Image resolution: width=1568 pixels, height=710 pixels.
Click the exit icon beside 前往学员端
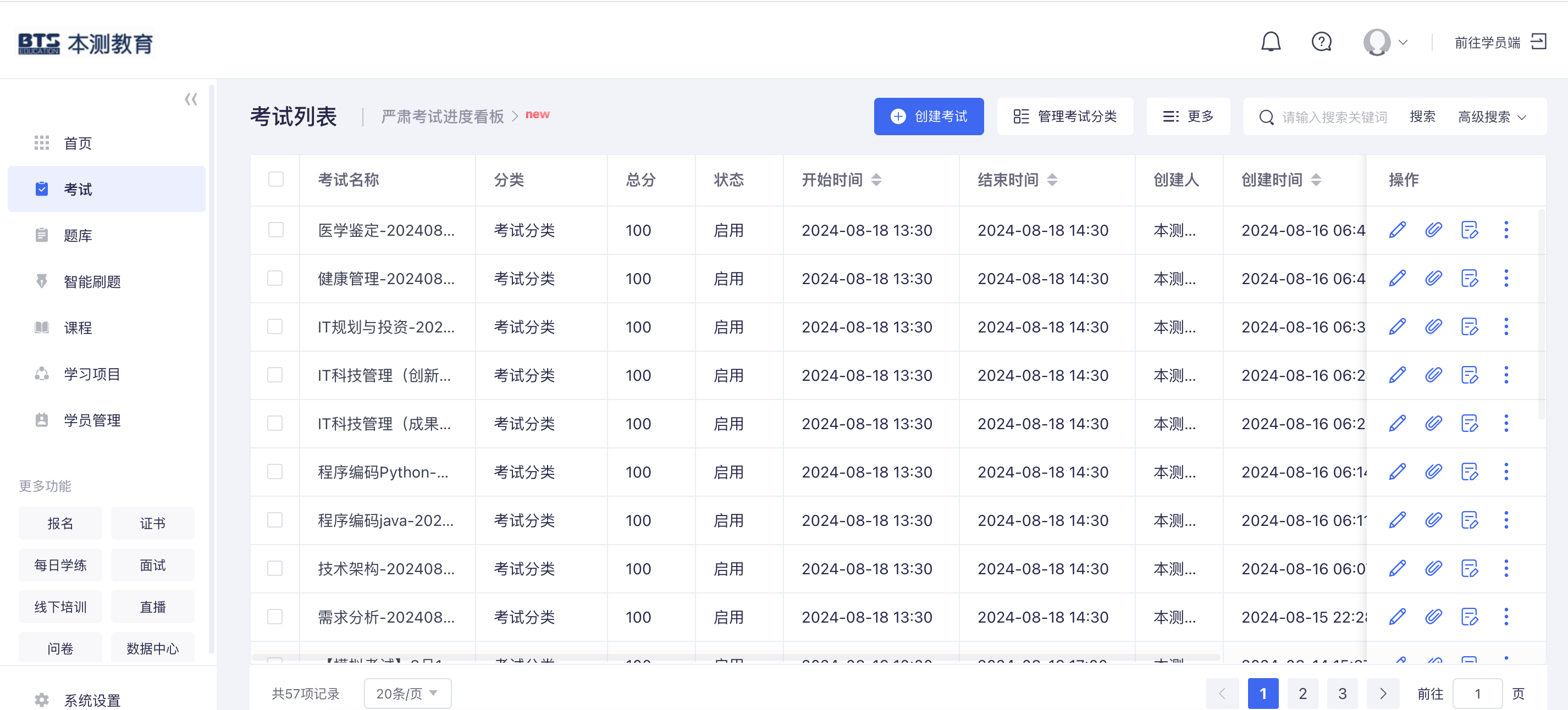(x=1538, y=42)
